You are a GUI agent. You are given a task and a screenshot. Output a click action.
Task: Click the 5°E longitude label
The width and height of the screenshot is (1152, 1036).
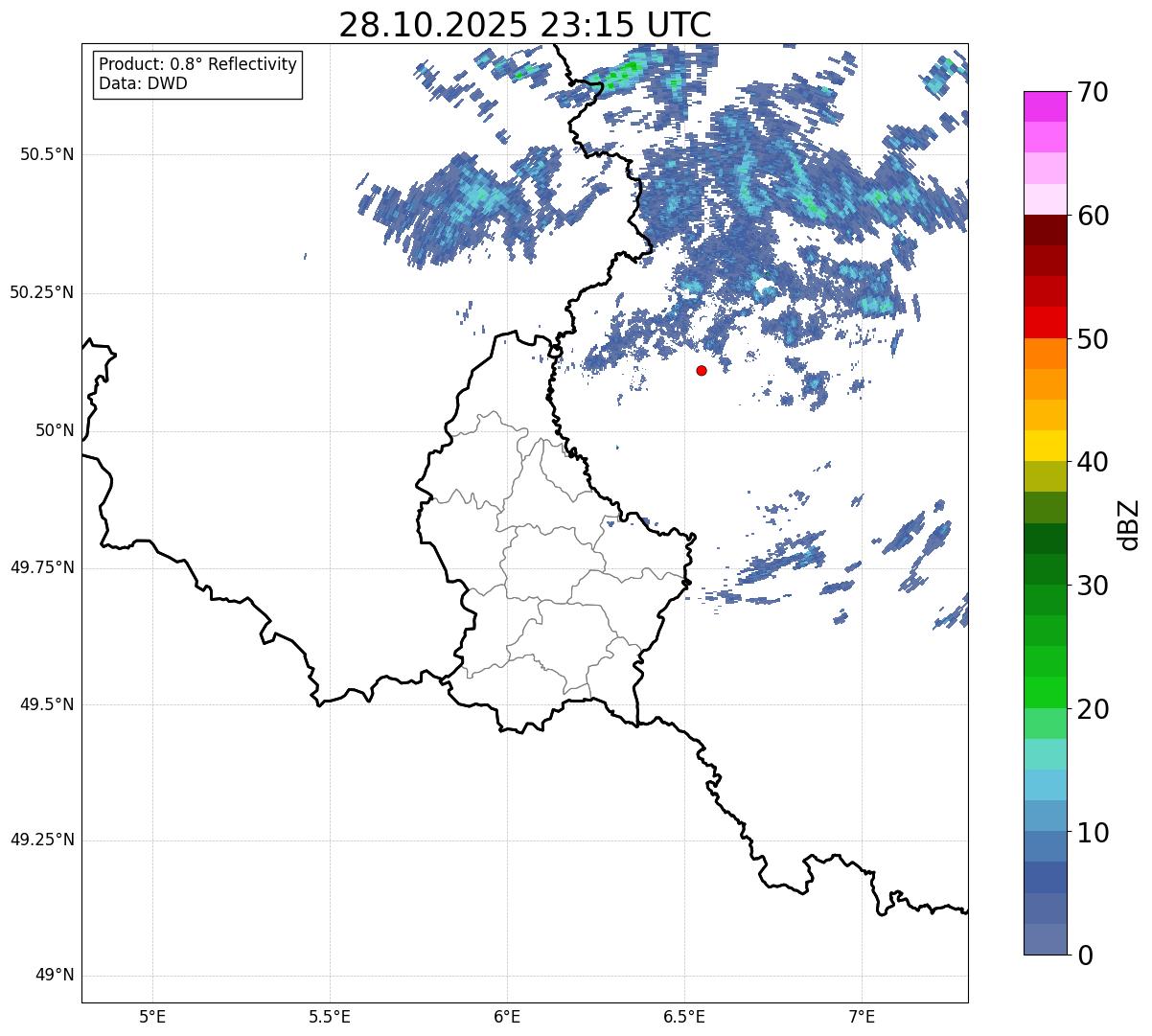pos(152,1016)
